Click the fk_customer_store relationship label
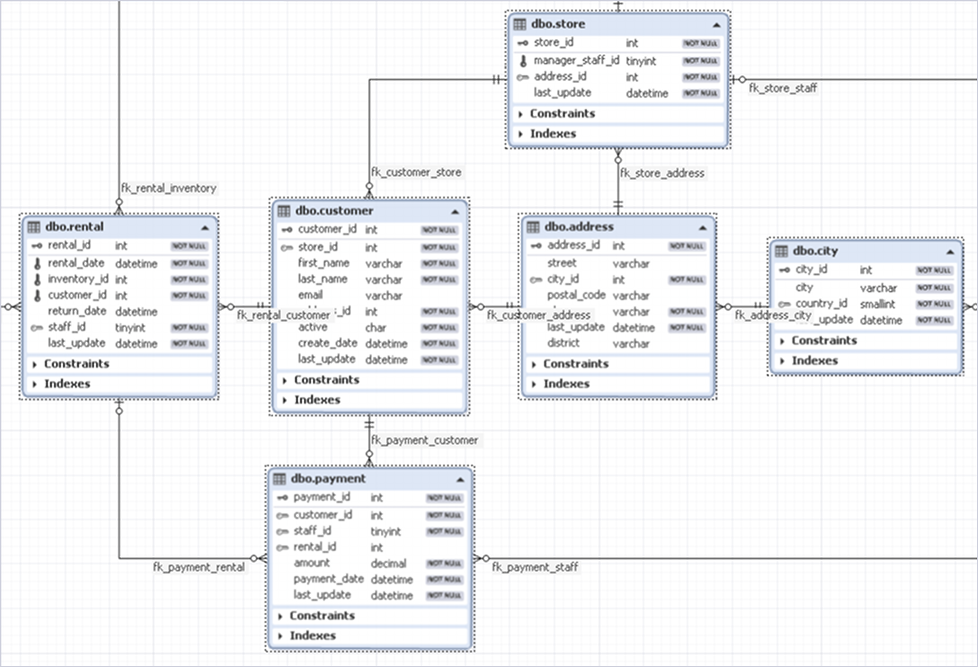The width and height of the screenshot is (978, 667). pyautogui.click(x=416, y=172)
